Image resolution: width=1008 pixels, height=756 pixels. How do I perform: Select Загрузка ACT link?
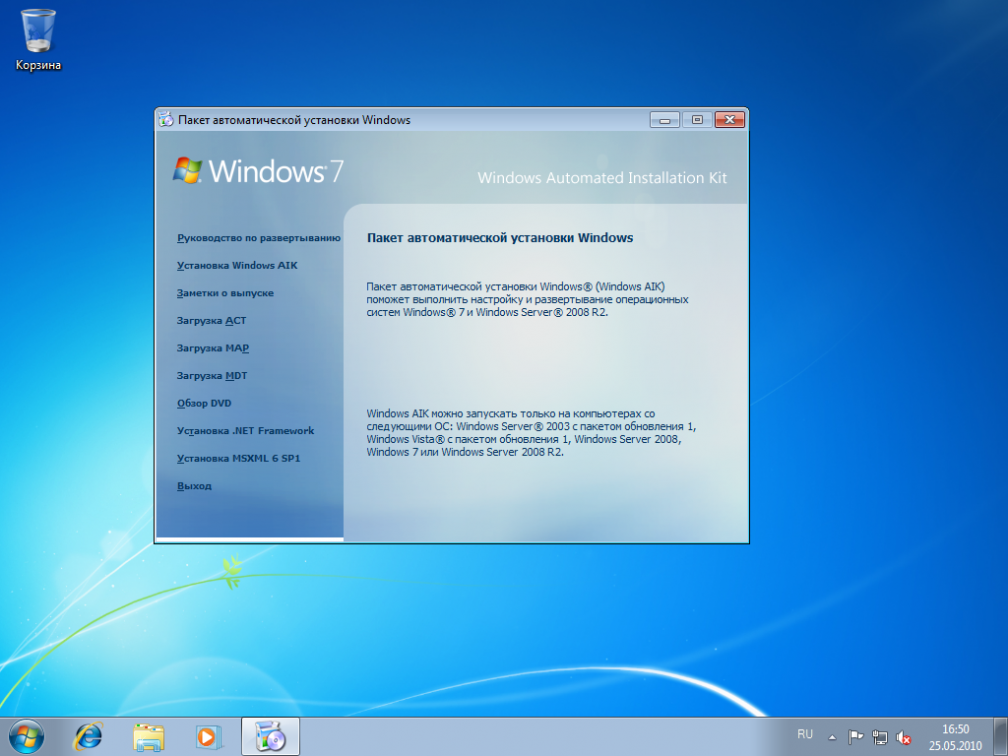point(212,320)
